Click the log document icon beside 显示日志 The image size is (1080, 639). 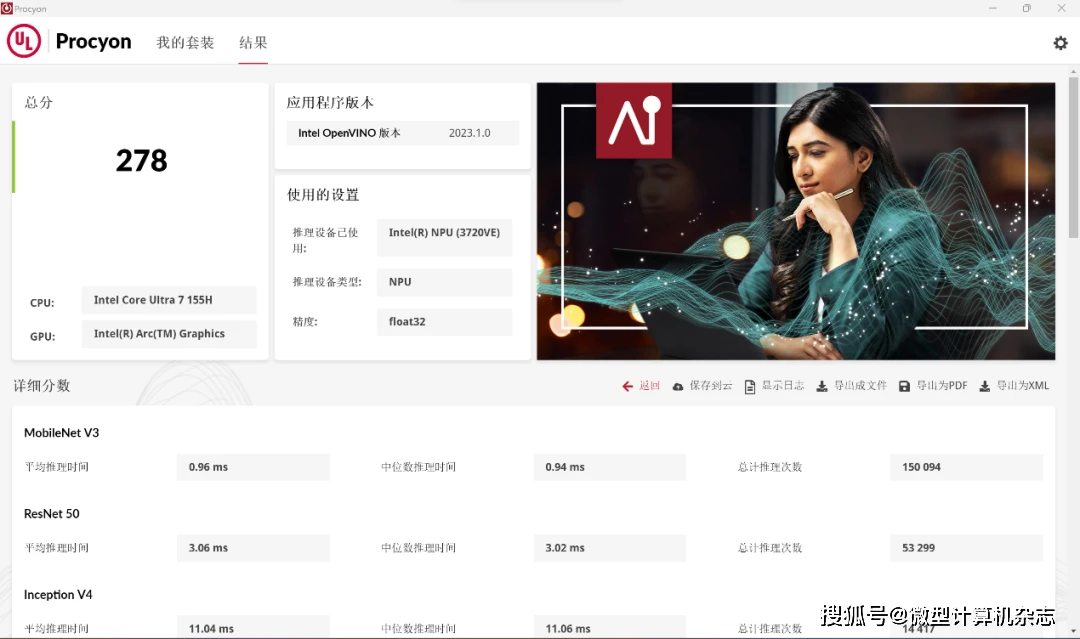tap(749, 385)
